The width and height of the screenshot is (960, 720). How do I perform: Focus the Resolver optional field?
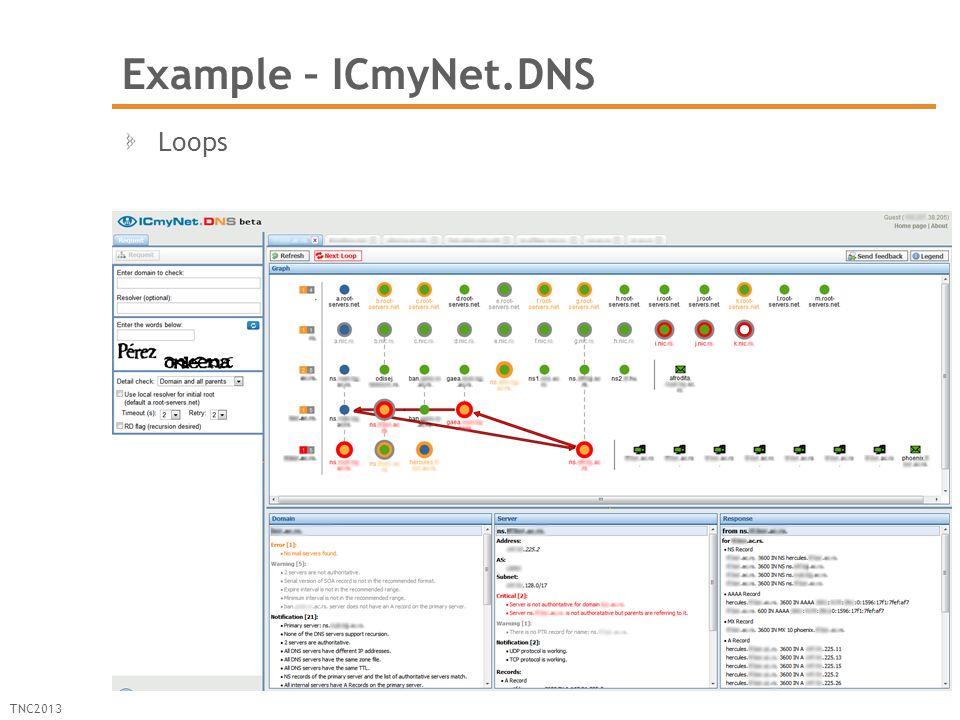[x=189, y=308]
